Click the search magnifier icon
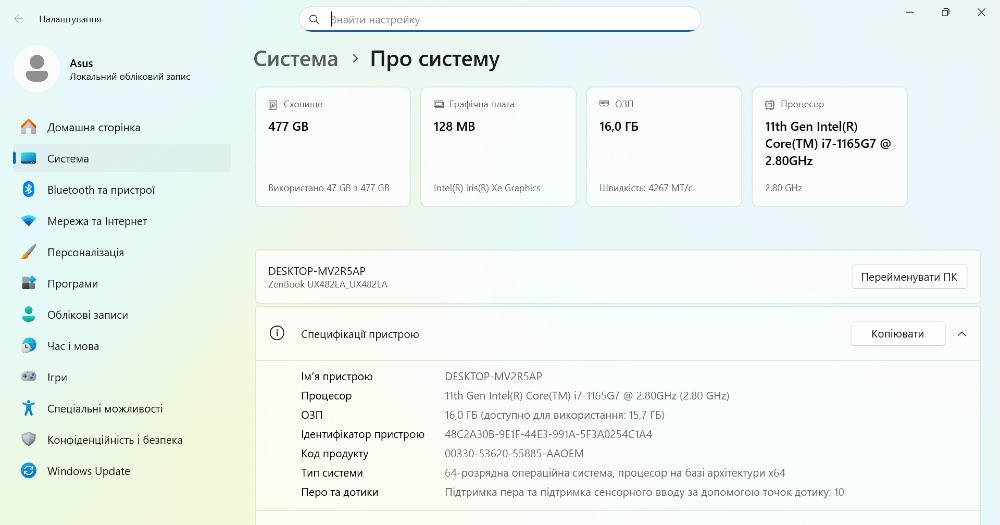This screenshot has height=525, width=1000. coord(314,20)
